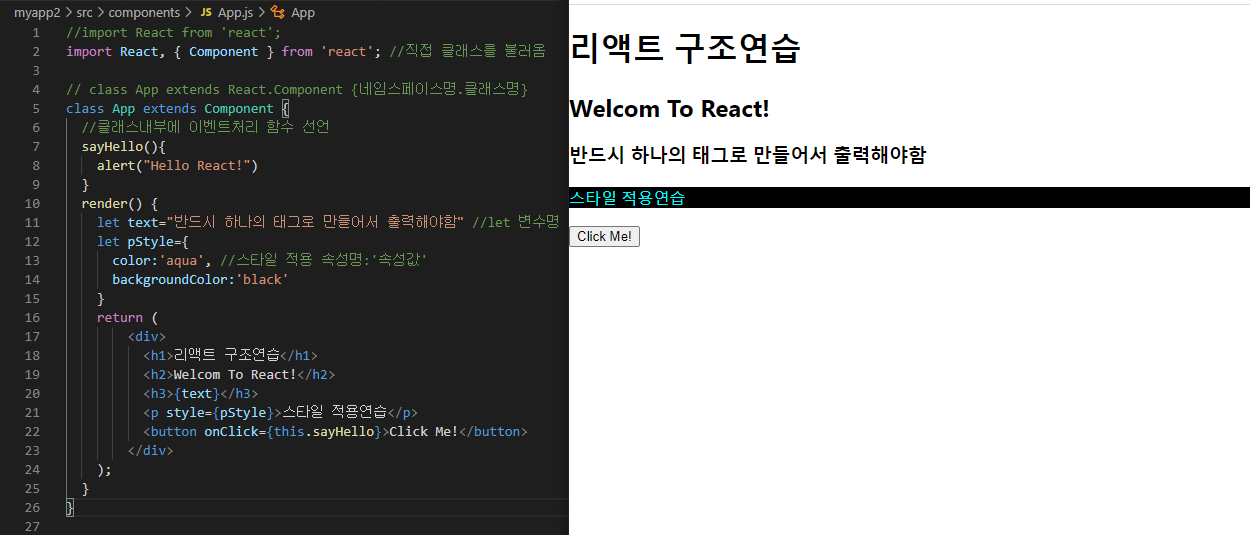Screen dimensions: 1250x535
Task: Place cursor on 'sayHello(){' method declaration
Action: (123, 146)
